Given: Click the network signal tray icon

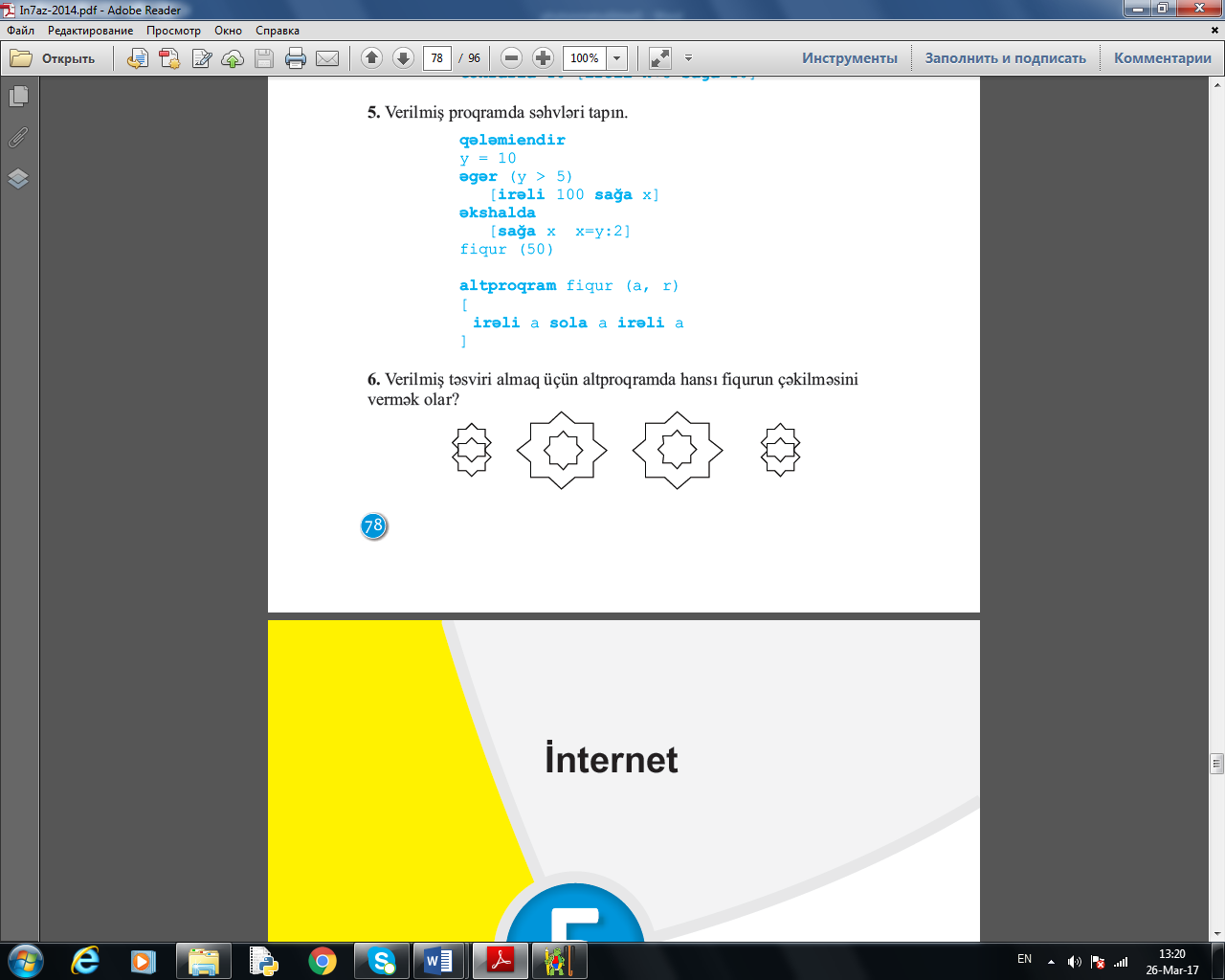Looking at the screenshot, I should point(1121,962).
